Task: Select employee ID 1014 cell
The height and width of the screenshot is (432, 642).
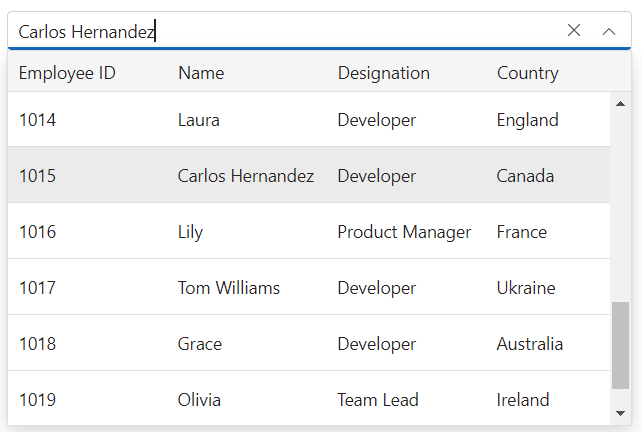Action: coord(37,120)
